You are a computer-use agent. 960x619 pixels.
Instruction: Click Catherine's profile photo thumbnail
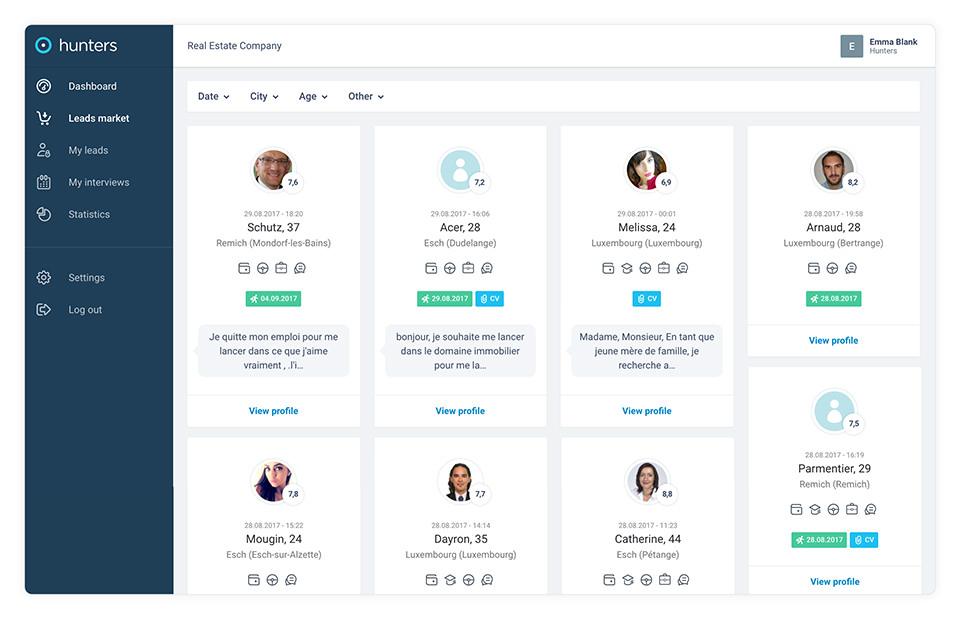tap(645, 481)
